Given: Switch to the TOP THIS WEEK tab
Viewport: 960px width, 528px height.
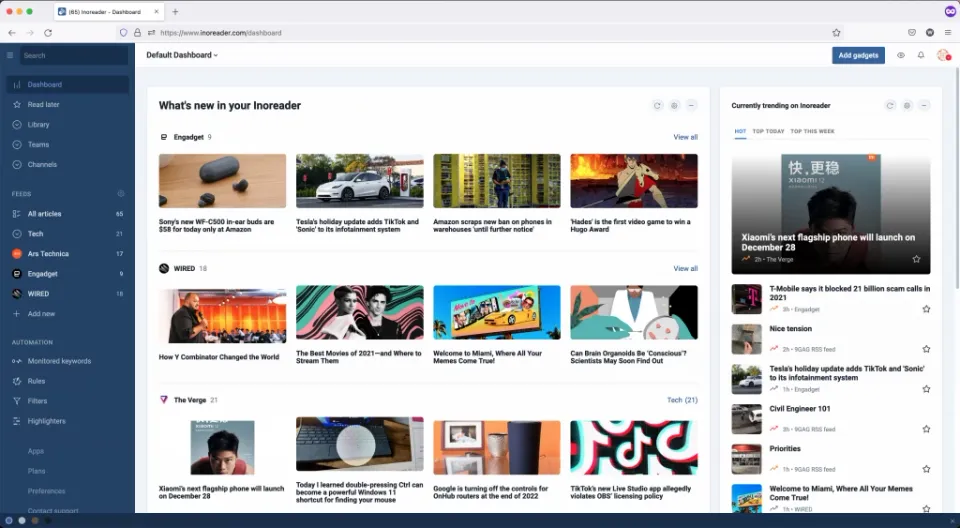Looking at the screenshot, I should [812, 131].
